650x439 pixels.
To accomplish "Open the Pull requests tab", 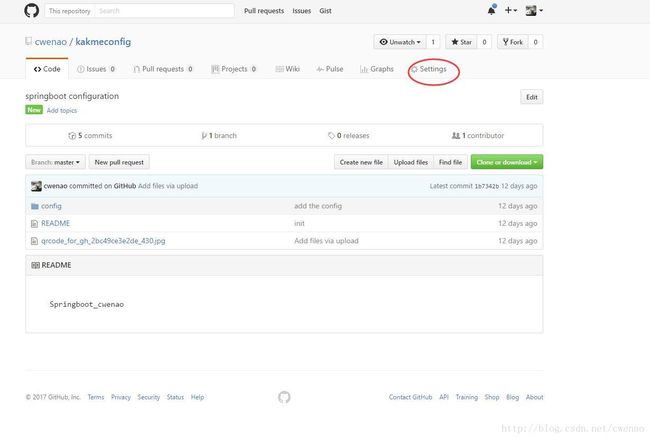I will click(163, 69).
